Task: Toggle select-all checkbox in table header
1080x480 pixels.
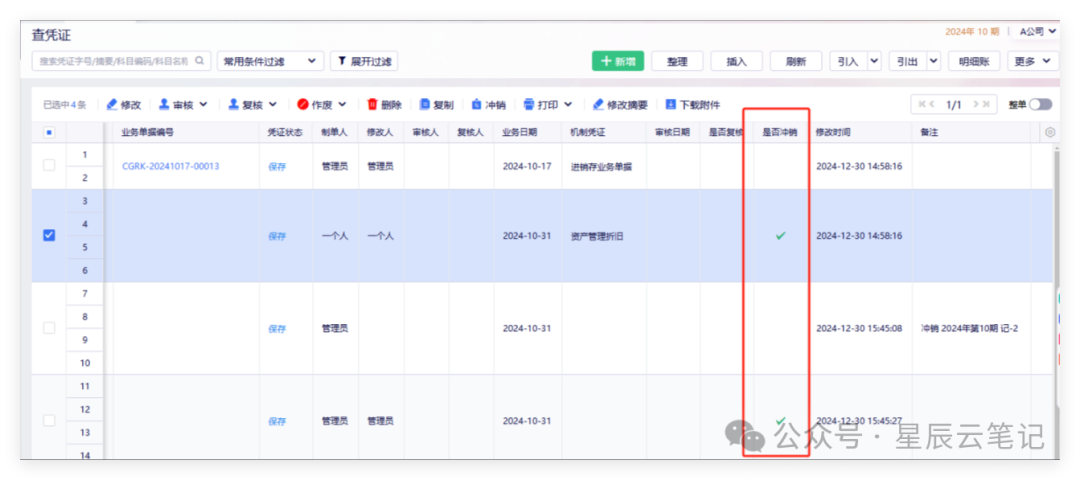Action: click(50, 132)
